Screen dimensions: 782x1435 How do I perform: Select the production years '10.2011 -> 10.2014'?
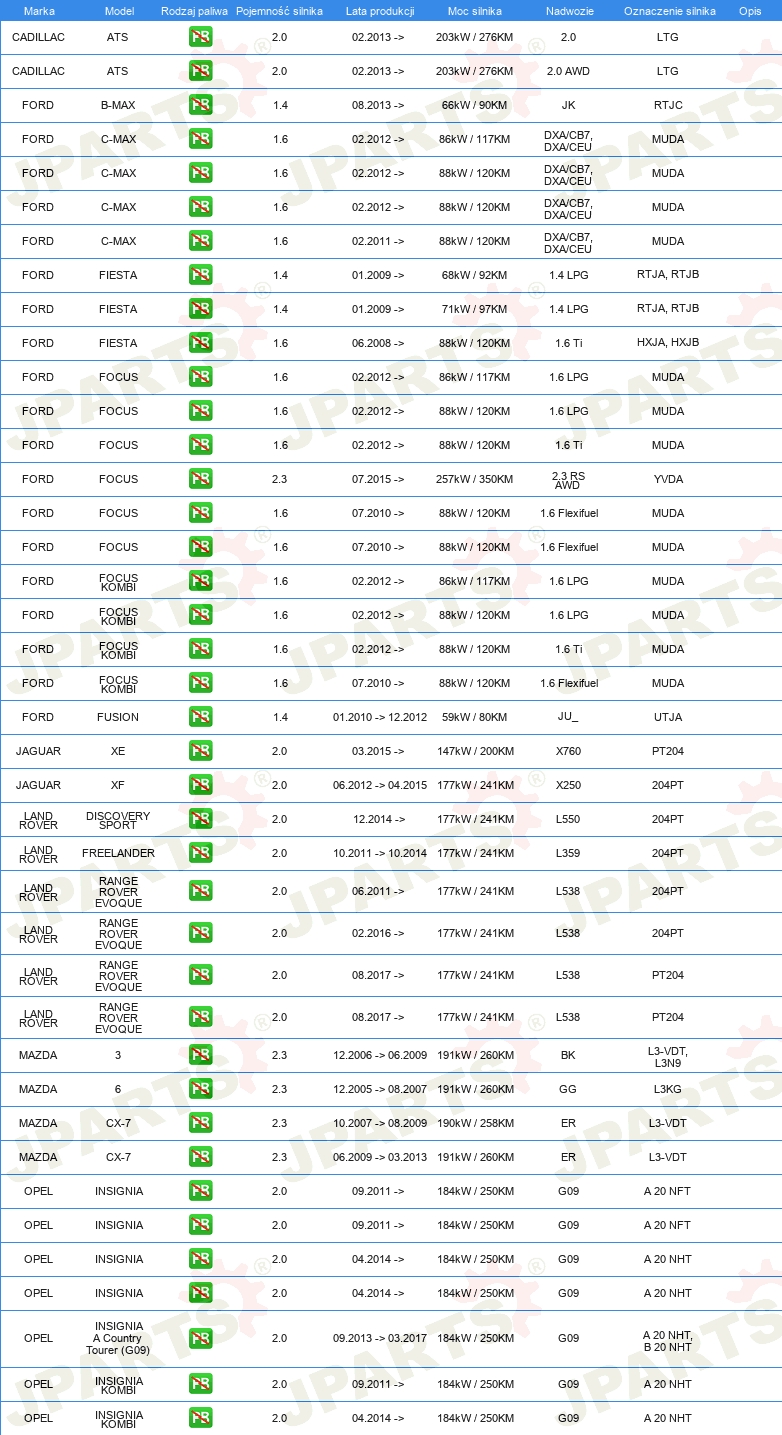(x=380, y=853)
